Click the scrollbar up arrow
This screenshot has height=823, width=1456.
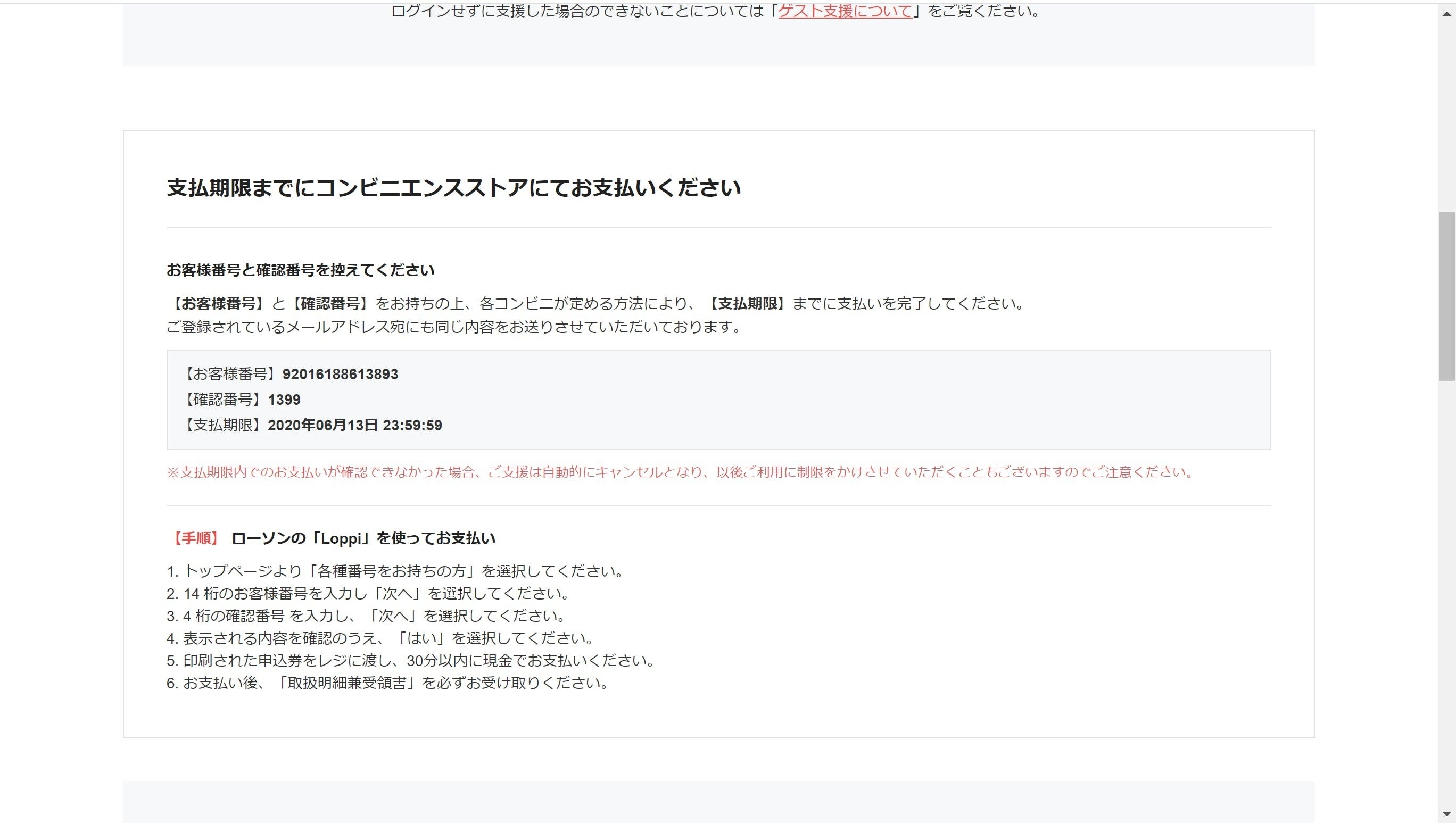[1446, 14]
